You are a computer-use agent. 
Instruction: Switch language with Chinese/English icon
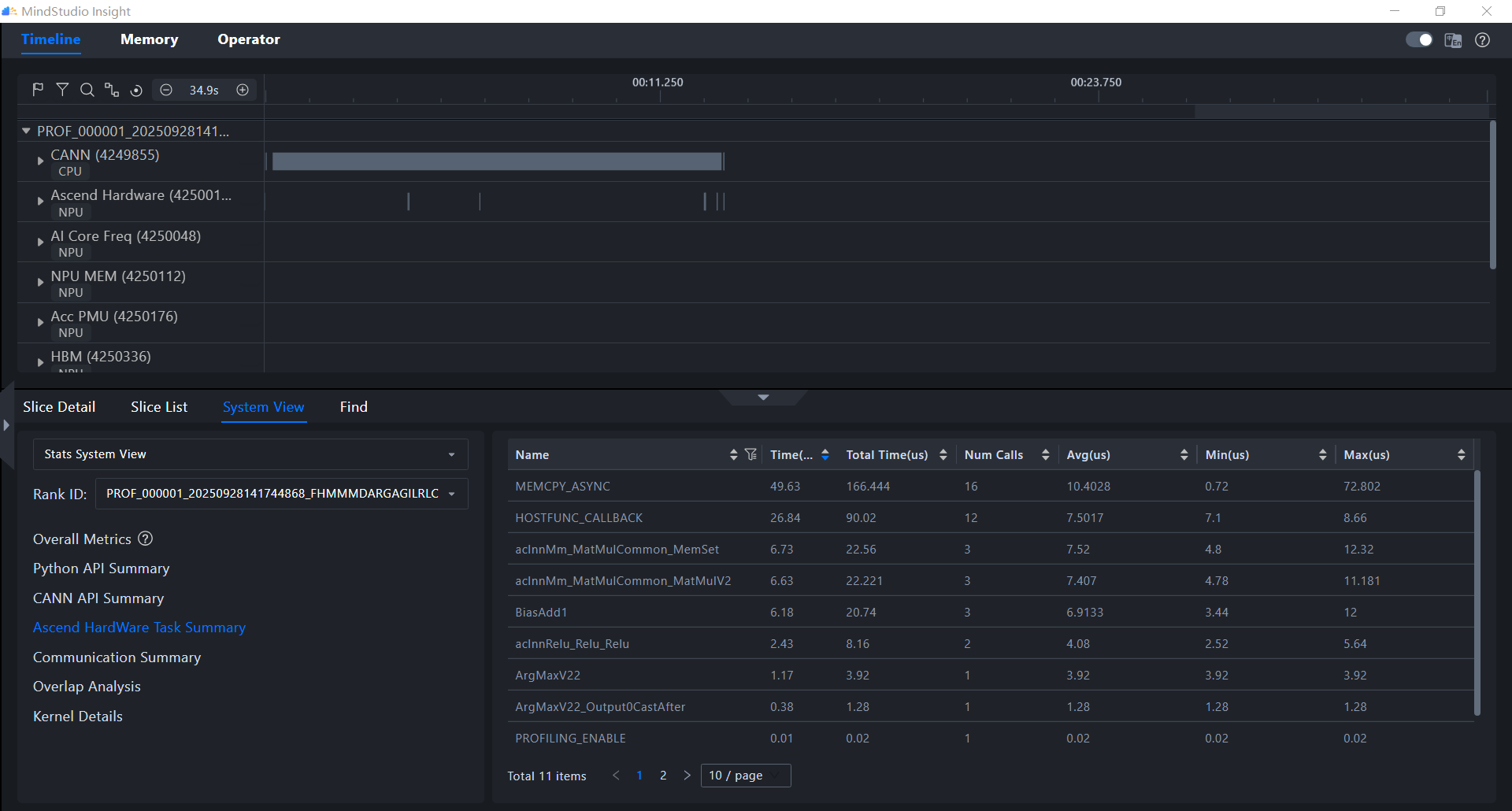(1453, 40)
